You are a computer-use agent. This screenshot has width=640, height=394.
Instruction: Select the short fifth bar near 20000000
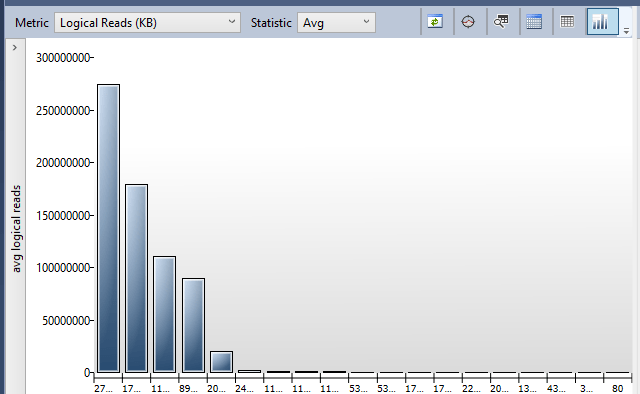coord(222,362)
